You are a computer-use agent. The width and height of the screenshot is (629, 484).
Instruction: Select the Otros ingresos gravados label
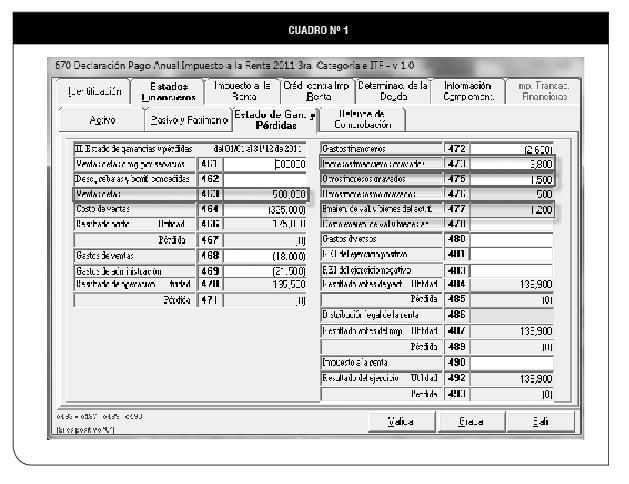364,179
